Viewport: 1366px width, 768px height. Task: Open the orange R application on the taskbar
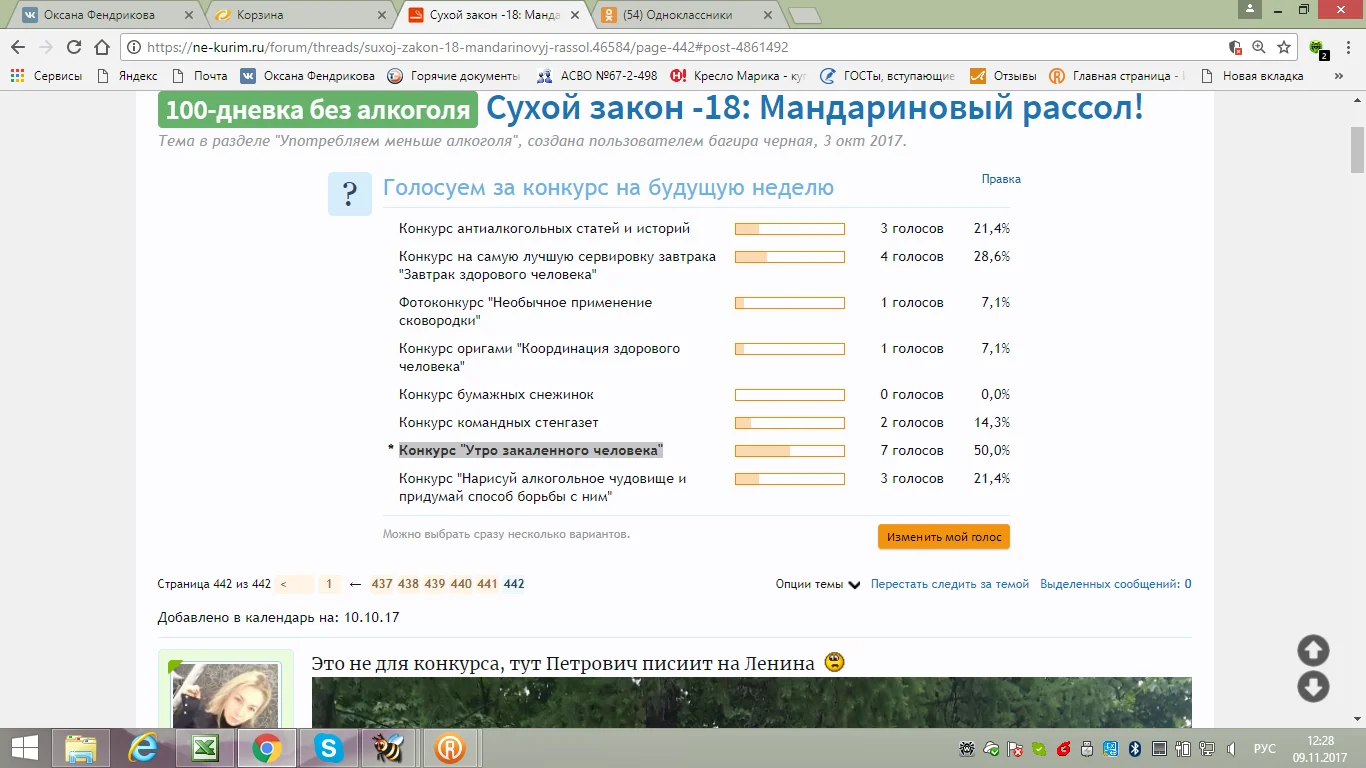450,748
